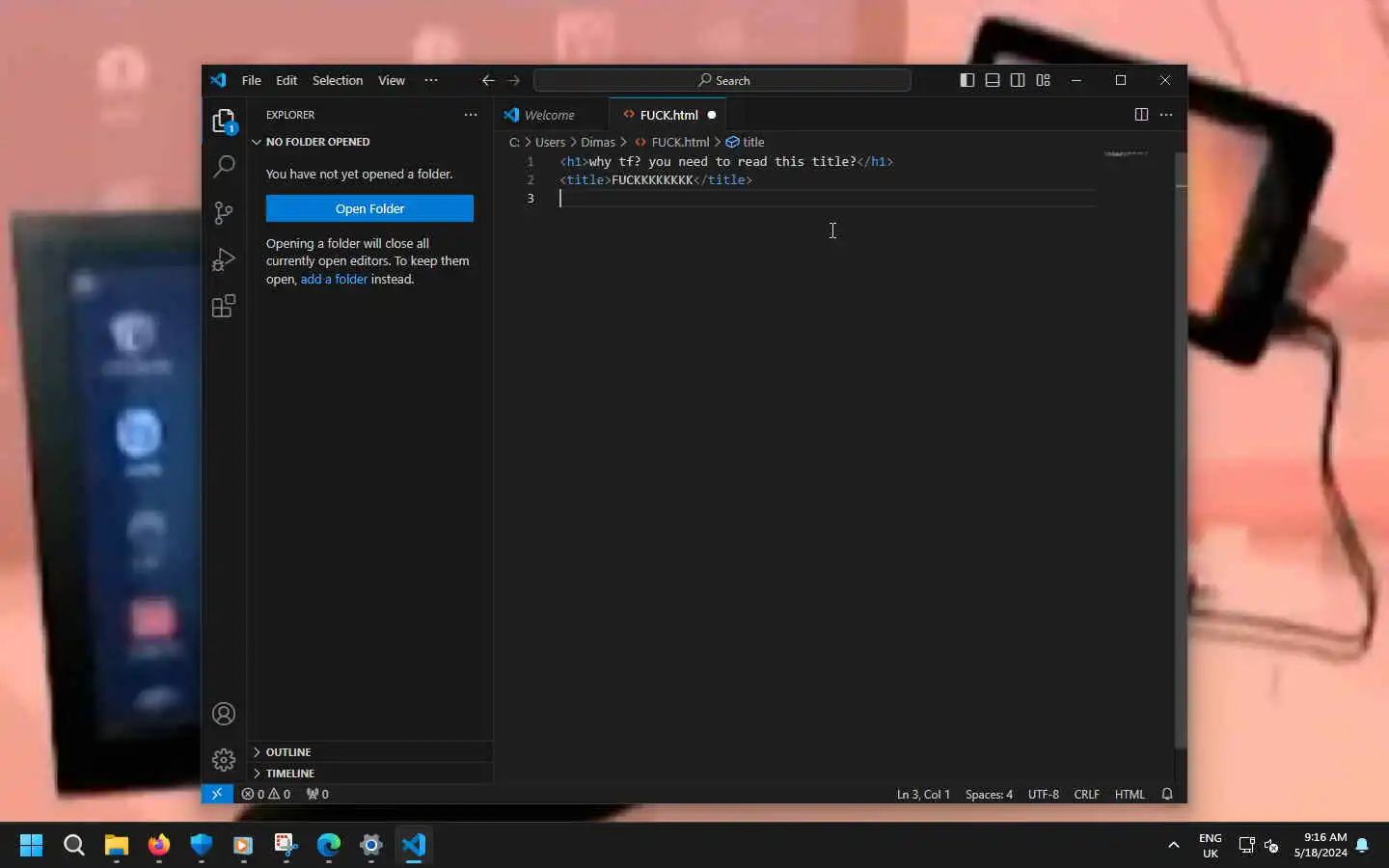The image size is (1389, 868).
Task: Open the Edit menu
Action: tap(286, 80)
